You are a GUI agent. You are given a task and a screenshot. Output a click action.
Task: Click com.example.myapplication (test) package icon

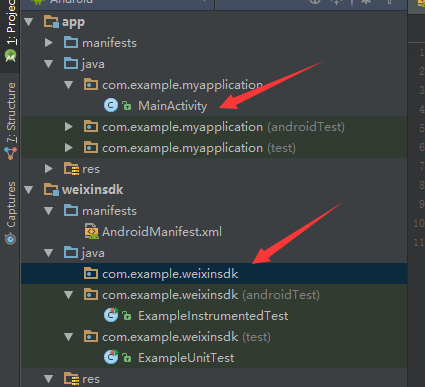point(91,148)
